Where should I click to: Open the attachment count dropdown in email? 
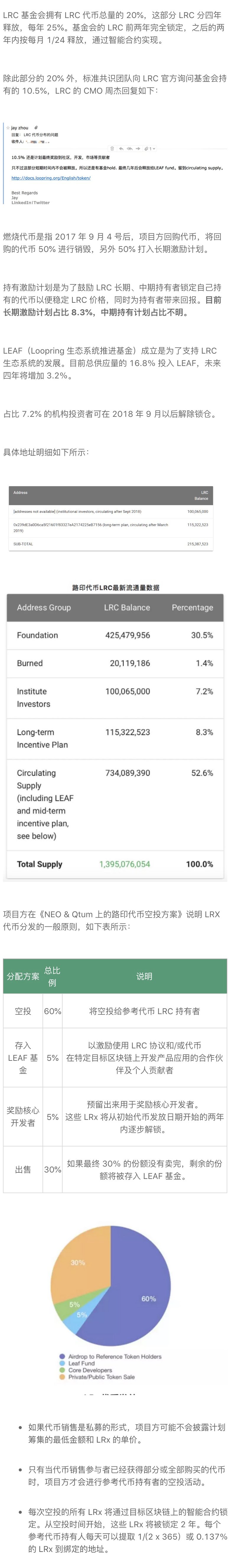pyautogui.click(x=150, y=148)
